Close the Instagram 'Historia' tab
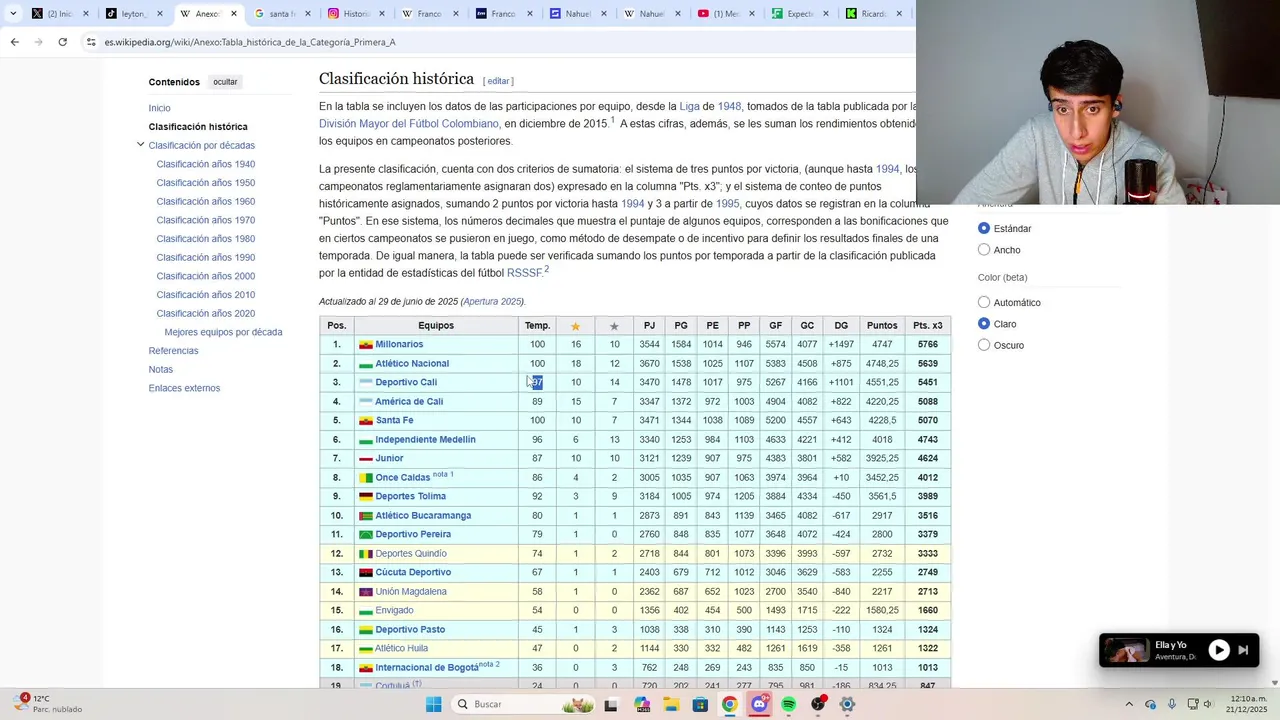The image size is (1280, 720). (x=382, y=14)
